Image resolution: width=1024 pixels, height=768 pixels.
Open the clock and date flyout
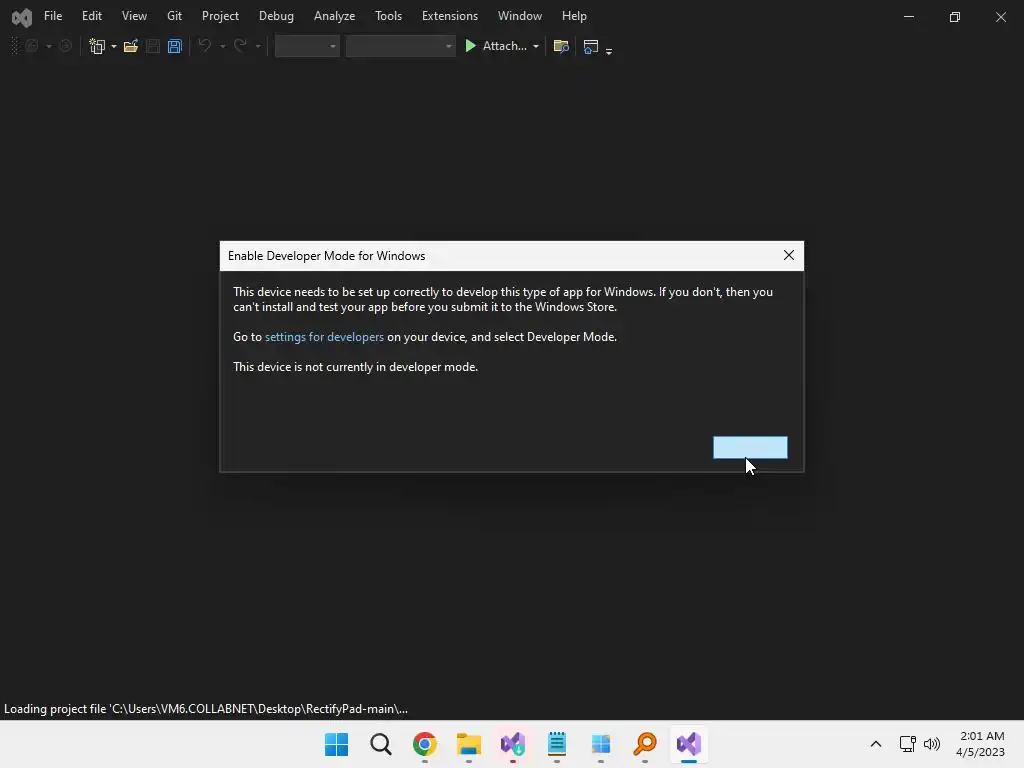coord(980,744)
